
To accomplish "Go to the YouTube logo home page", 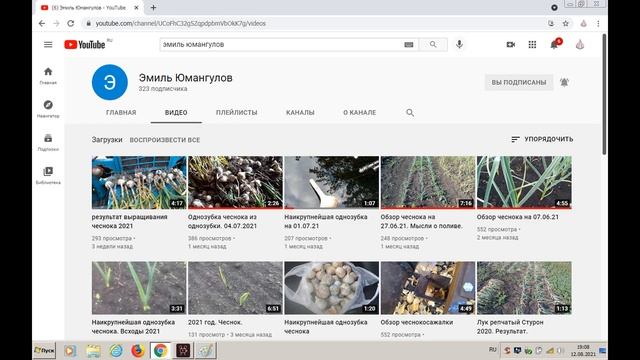I will tap(85, 44).
